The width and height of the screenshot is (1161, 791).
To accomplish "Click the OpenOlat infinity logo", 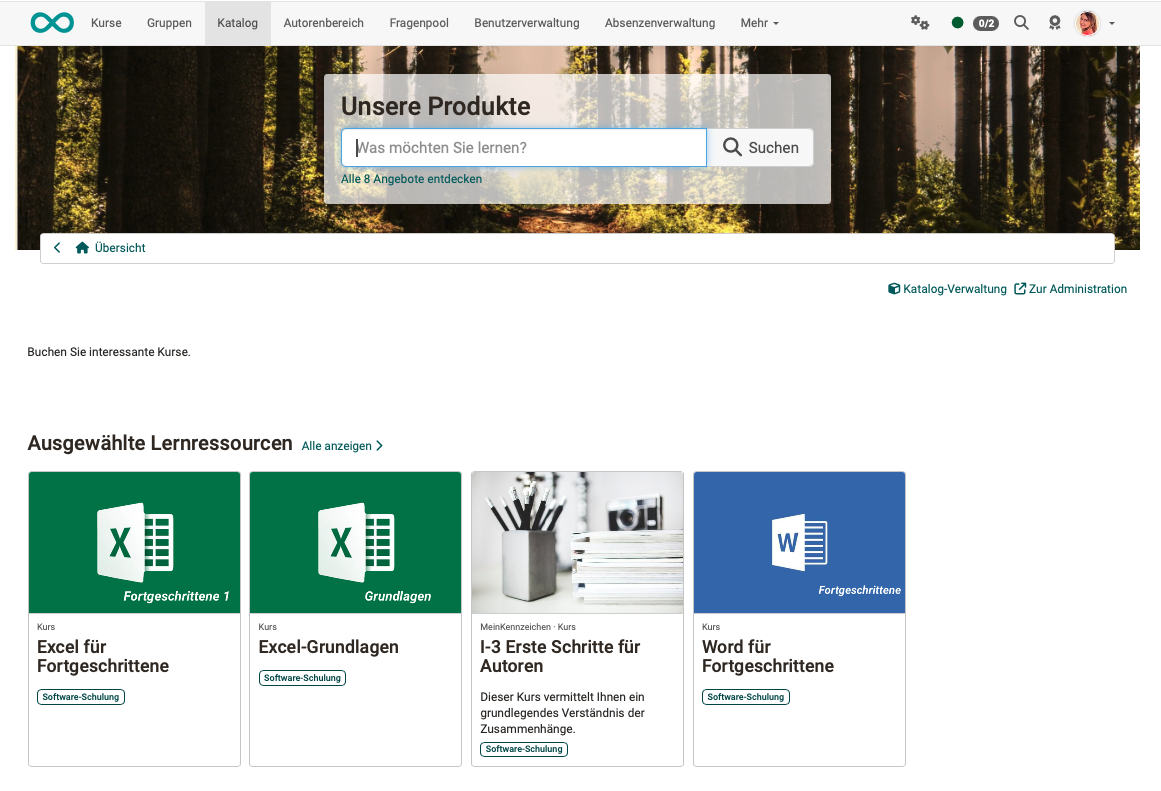I will point(51,21).
